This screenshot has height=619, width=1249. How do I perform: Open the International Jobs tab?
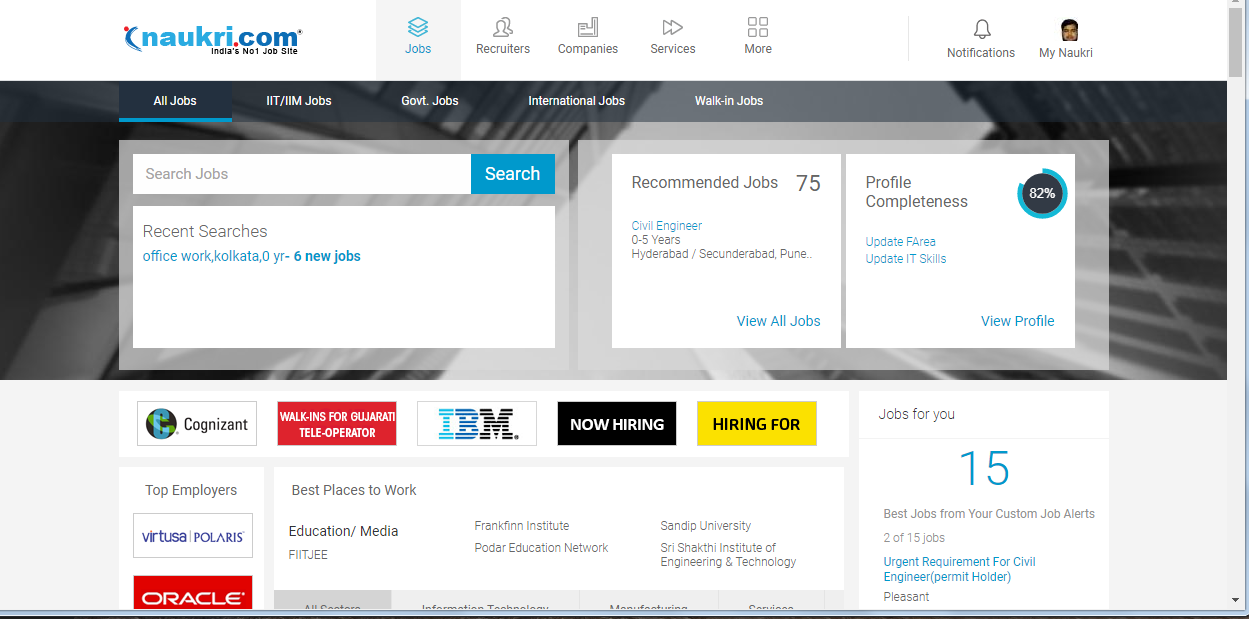[576, 101]
